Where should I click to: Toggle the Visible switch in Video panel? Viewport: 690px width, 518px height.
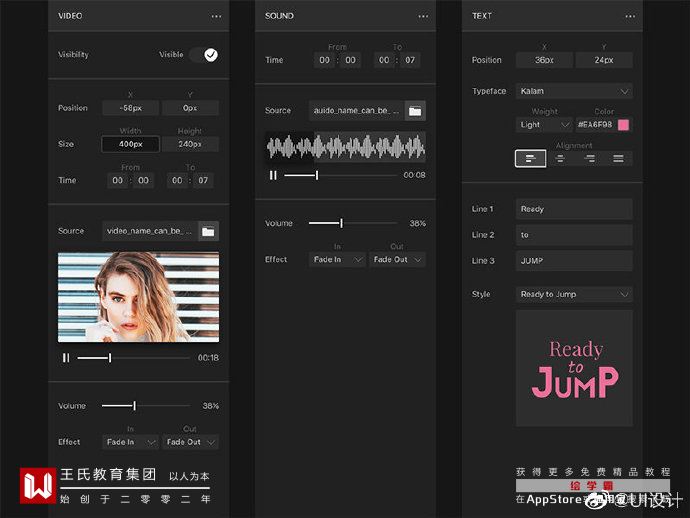pos(204,55)
